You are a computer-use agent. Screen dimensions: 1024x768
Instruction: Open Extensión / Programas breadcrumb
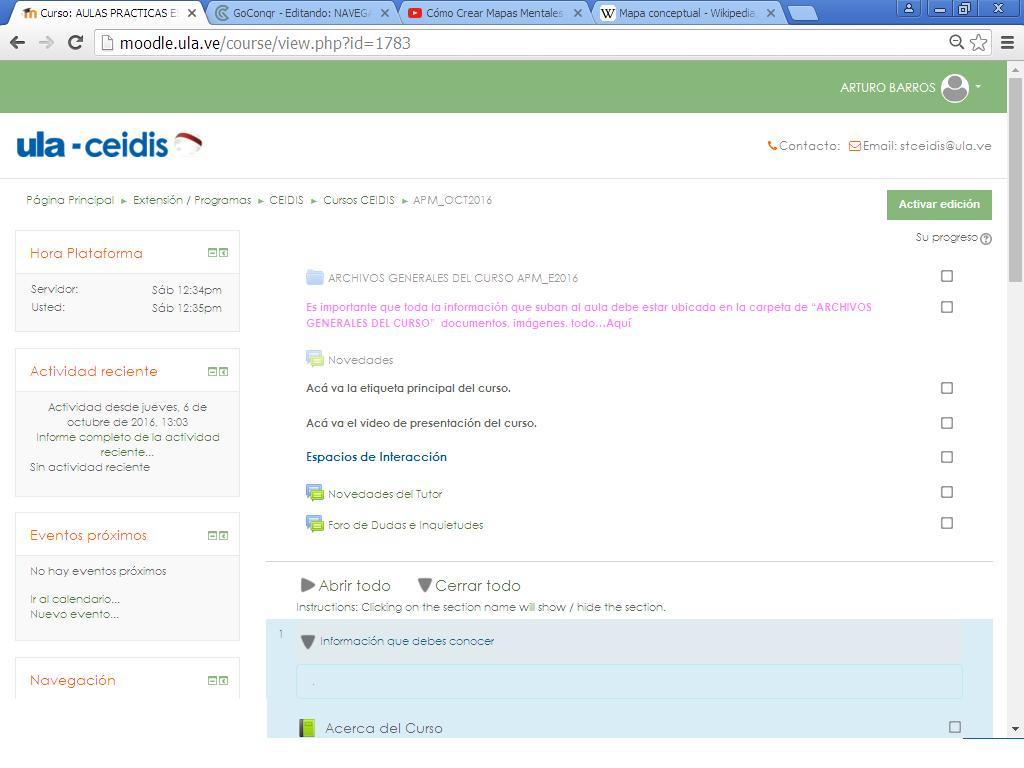coord(192,200)
